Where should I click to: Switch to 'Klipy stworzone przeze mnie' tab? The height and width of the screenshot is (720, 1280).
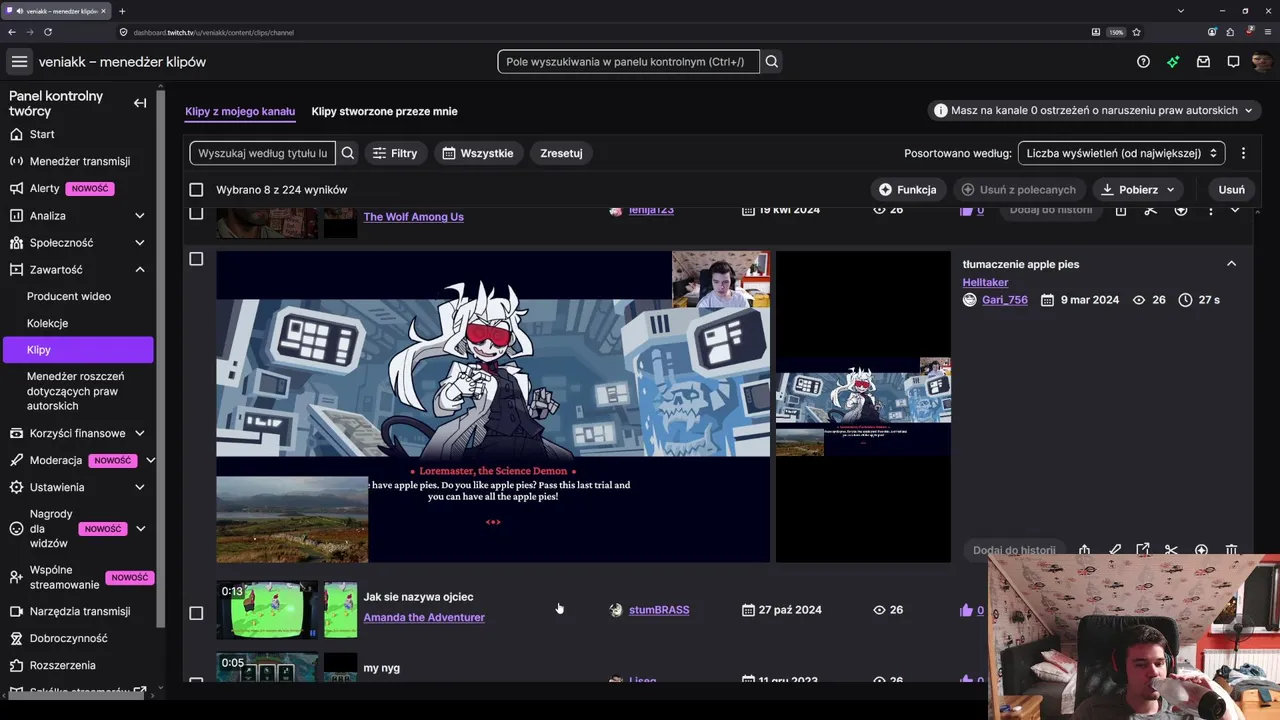coord(384,111)
